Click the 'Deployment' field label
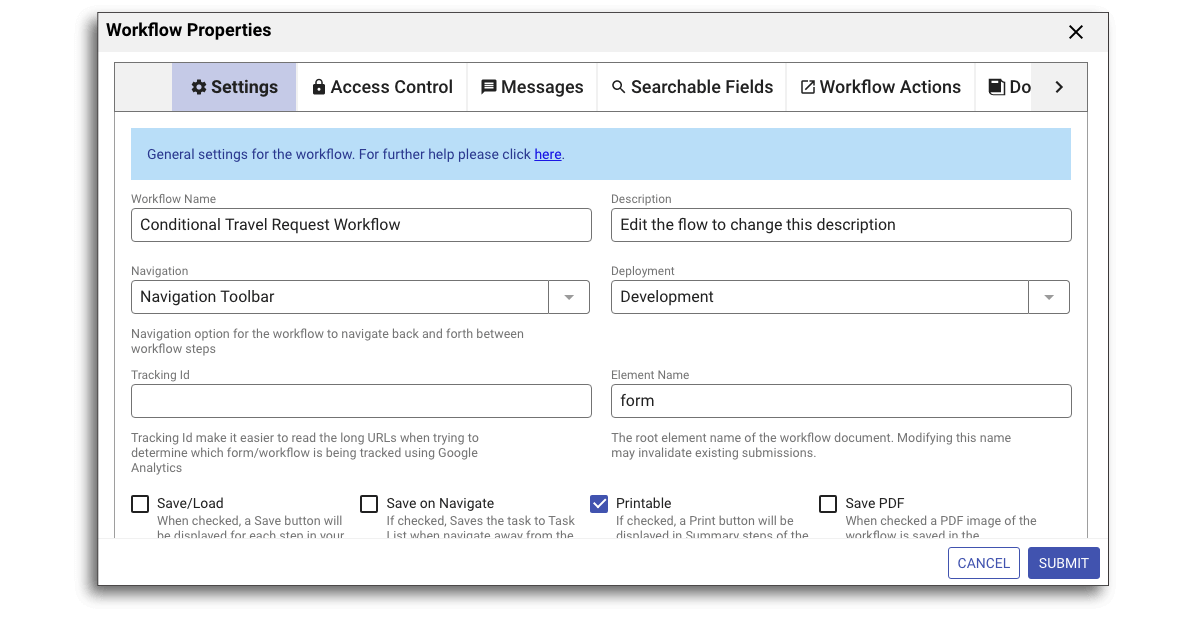Screen dimensions: 1201x623 pos(643,271)
